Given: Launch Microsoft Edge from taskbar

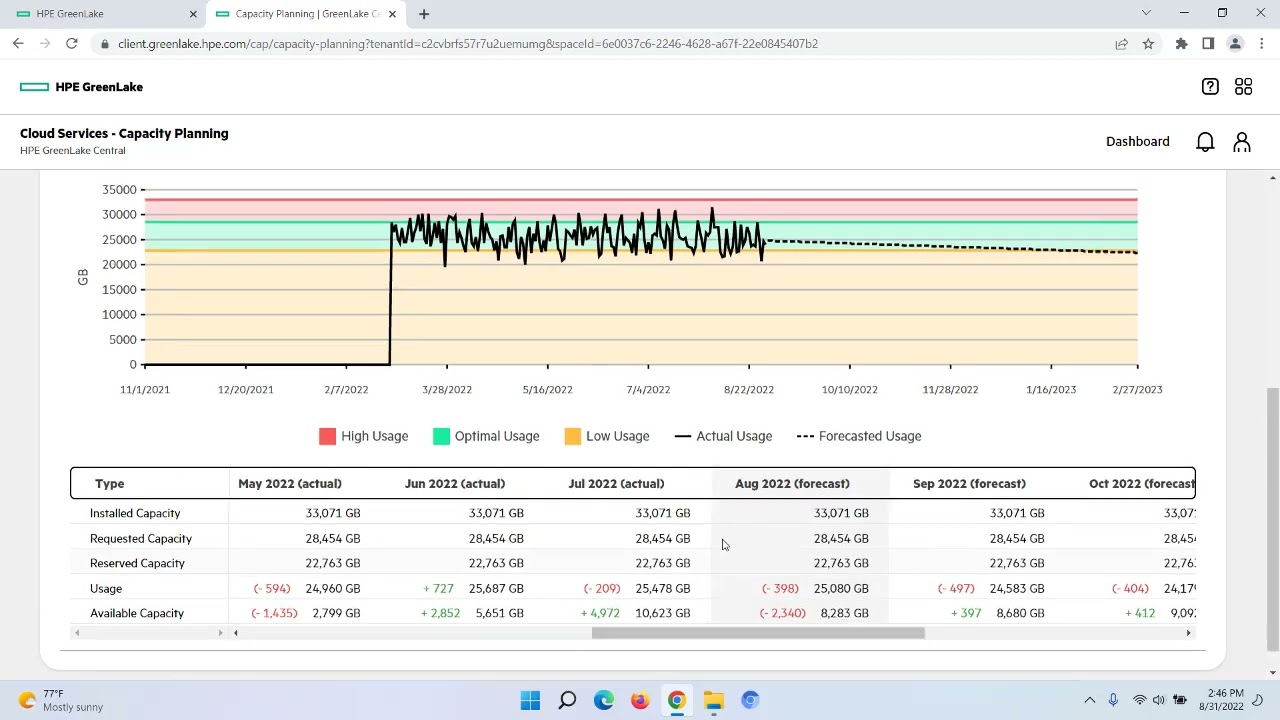Looking at the screenshot, I should point(604,700).
